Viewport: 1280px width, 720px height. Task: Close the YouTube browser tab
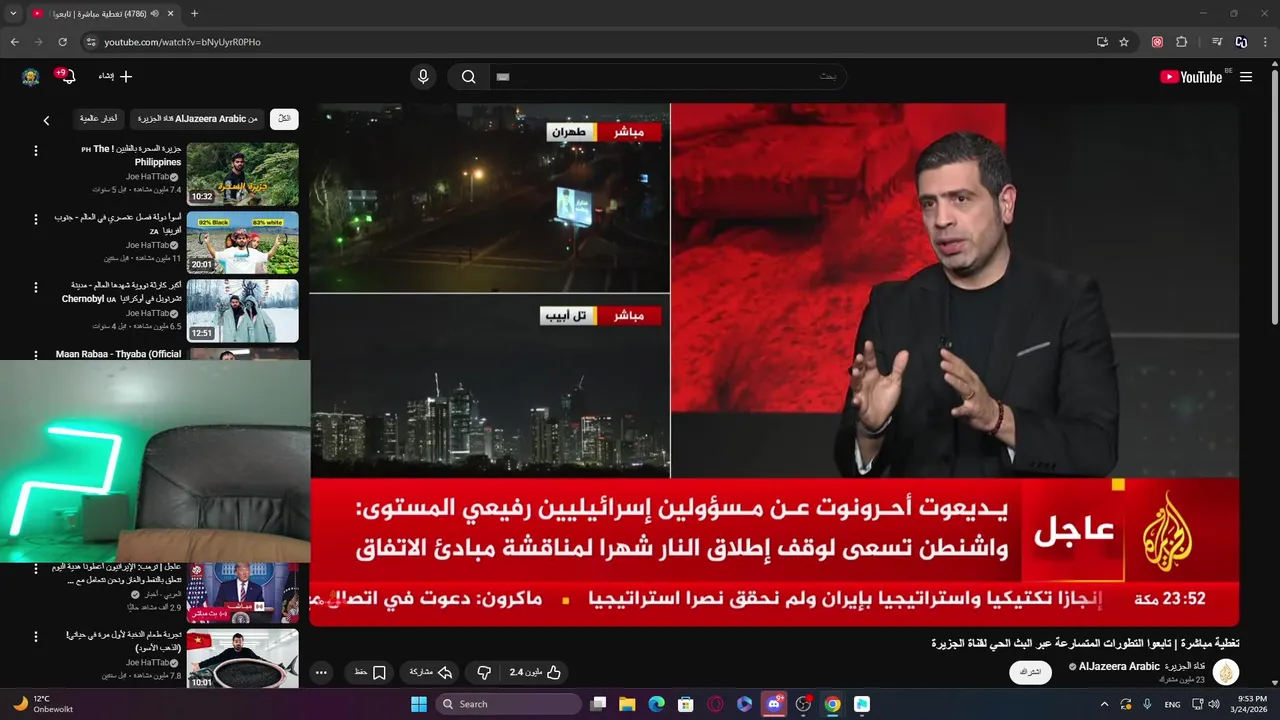[x=169, y=14]
